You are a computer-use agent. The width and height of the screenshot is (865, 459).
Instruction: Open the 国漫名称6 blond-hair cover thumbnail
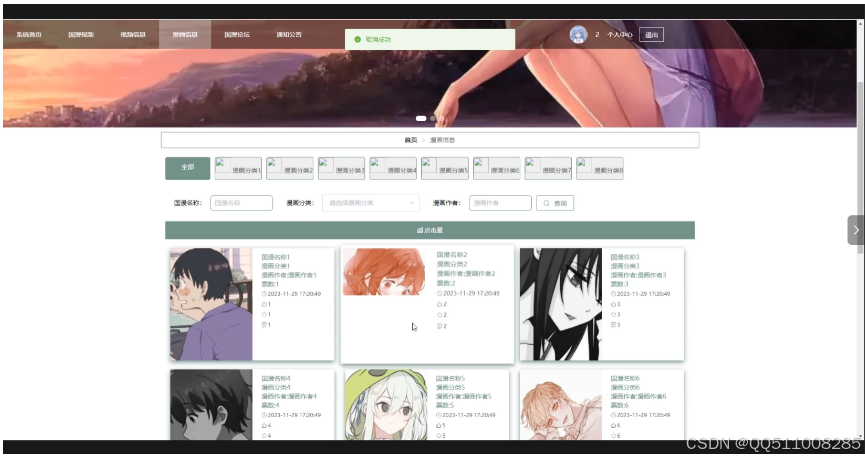click(x=561, y=405)
